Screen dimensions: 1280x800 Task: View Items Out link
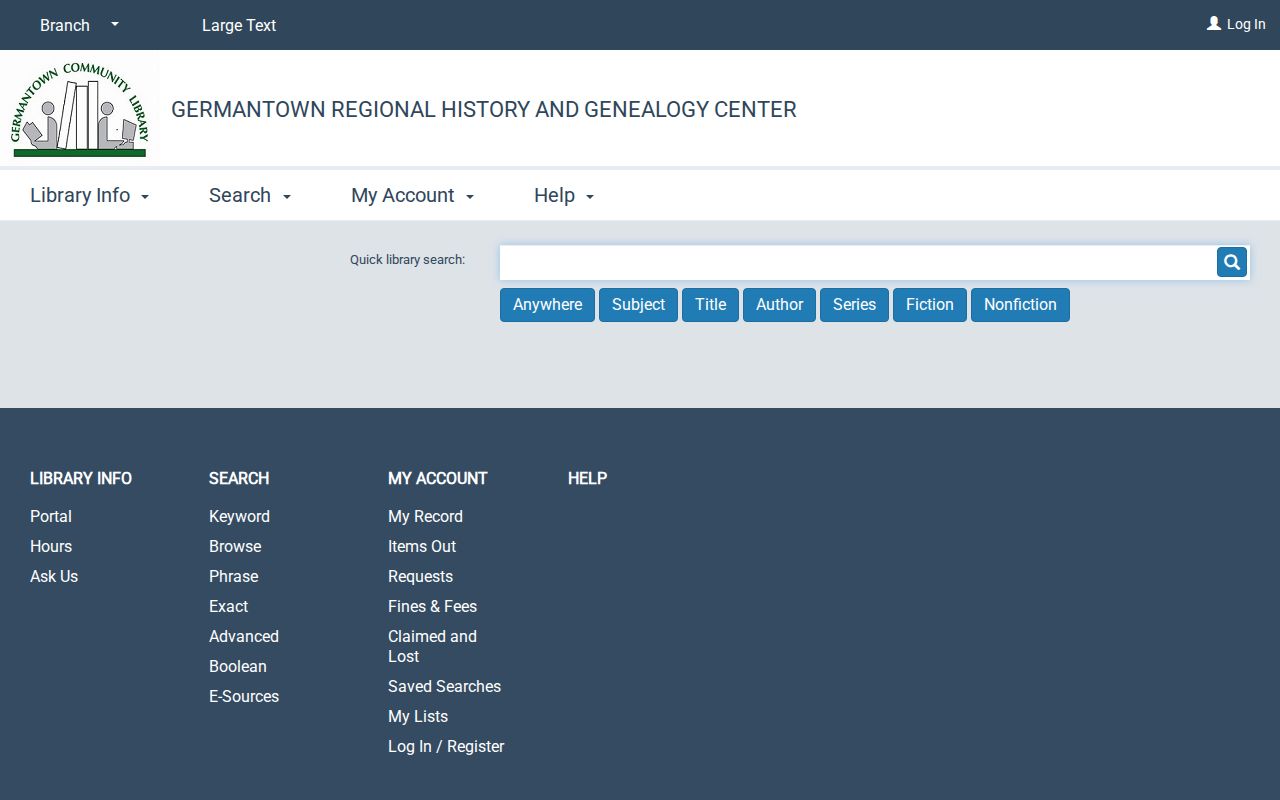[x=422, y=546]
